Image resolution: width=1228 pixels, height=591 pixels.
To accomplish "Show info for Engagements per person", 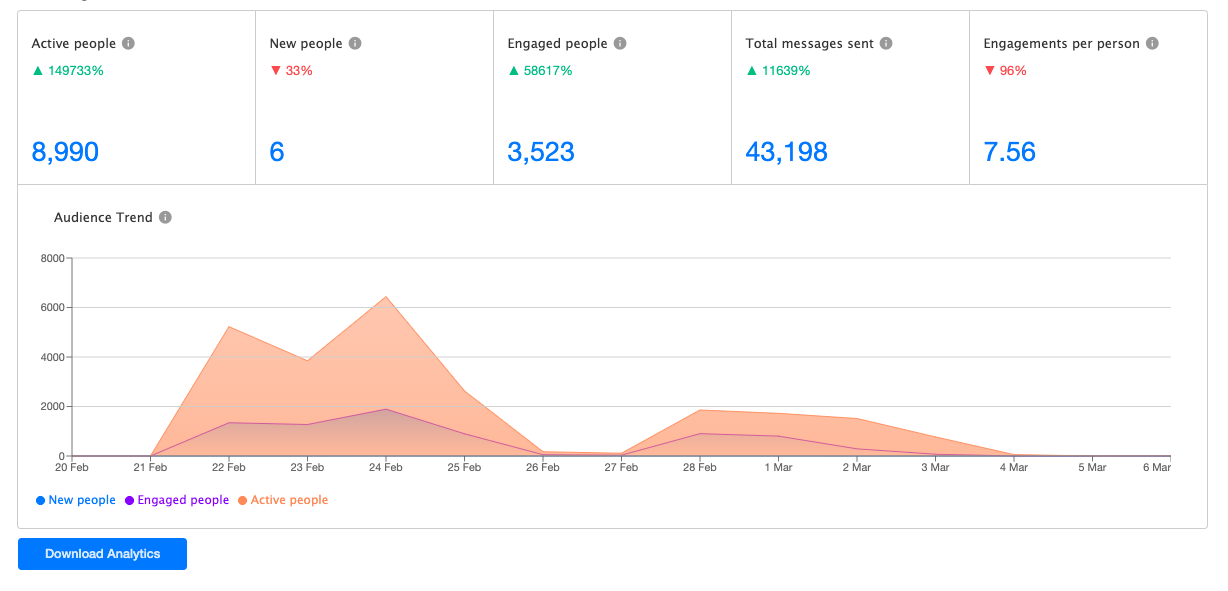I will [1152, 44].
